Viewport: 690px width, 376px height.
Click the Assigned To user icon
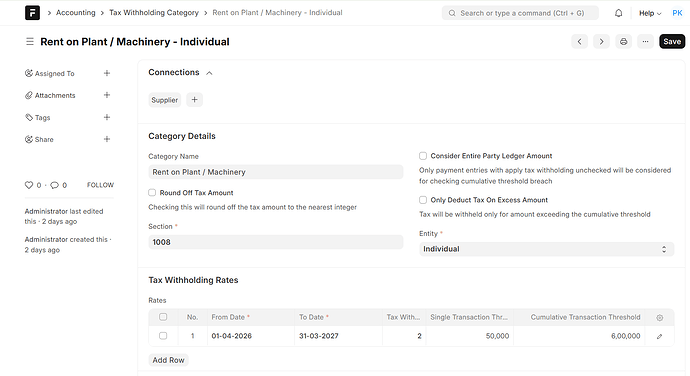(29, 73)
